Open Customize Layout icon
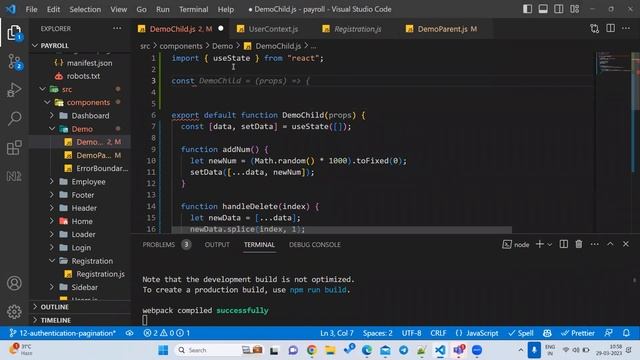This screenshot has width=640, height=360. [574, 9]
